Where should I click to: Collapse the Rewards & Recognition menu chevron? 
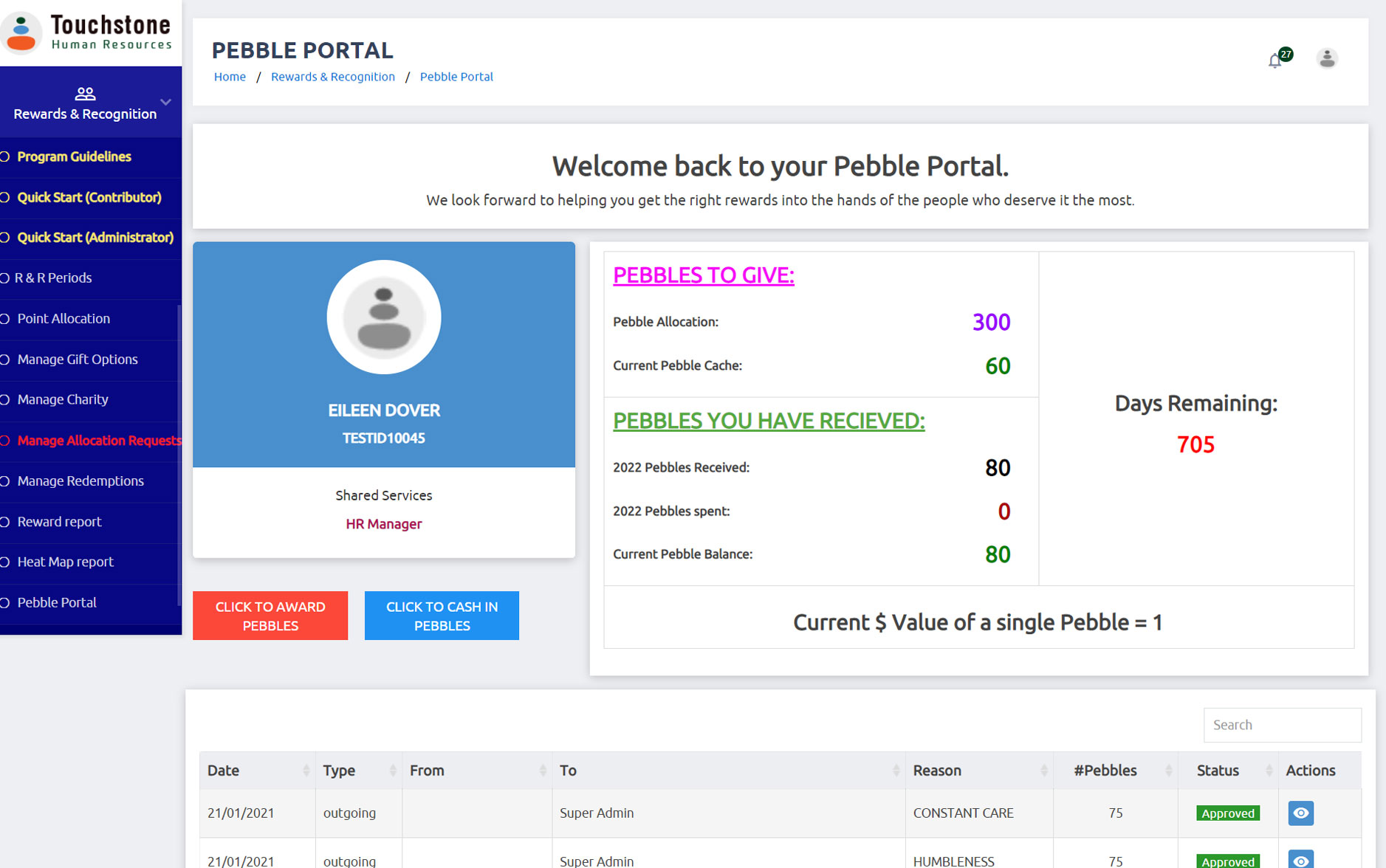(x=166, y=102)
